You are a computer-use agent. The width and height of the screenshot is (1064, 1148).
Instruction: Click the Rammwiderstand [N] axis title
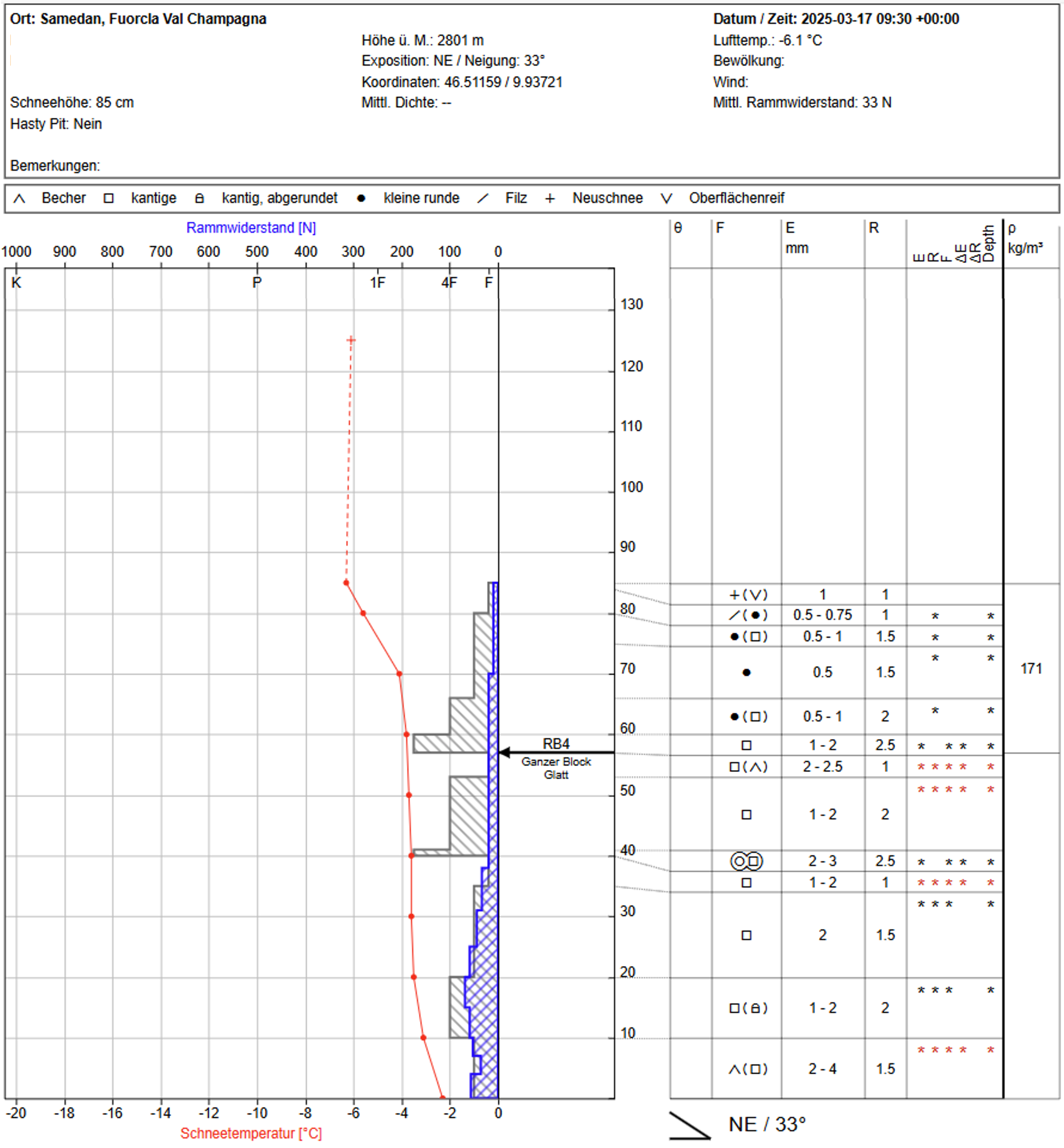click(251, 228)
